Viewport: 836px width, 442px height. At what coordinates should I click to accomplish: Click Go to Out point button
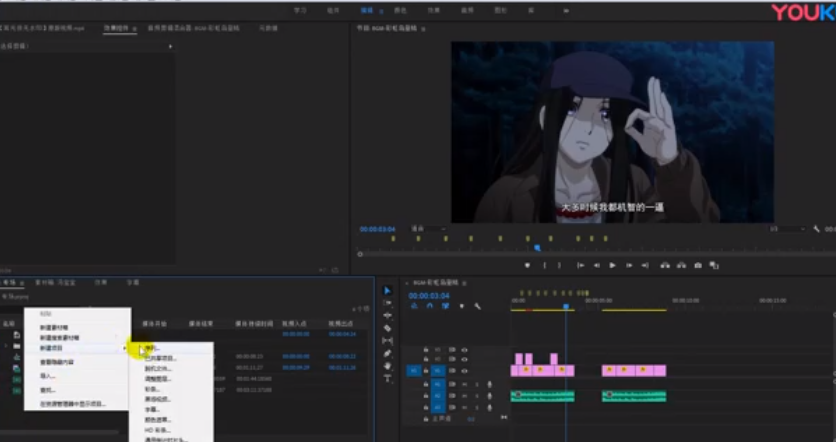pyautogui.click(x=645, y=266)
